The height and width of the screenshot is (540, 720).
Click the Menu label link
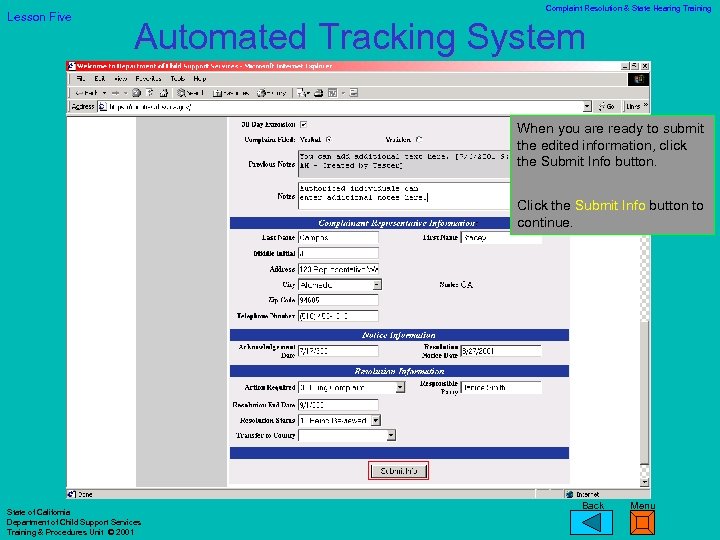coord(642,506)
